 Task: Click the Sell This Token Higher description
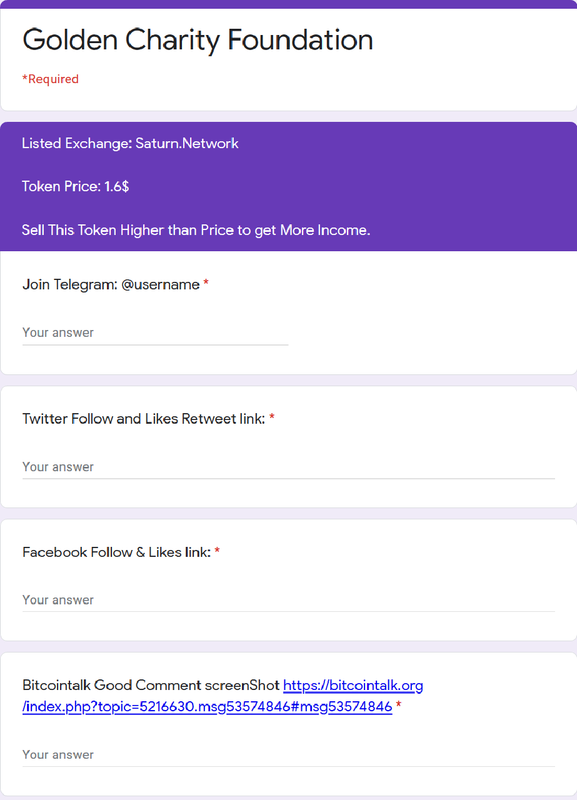pyautogui.click(x=196, y=230)
